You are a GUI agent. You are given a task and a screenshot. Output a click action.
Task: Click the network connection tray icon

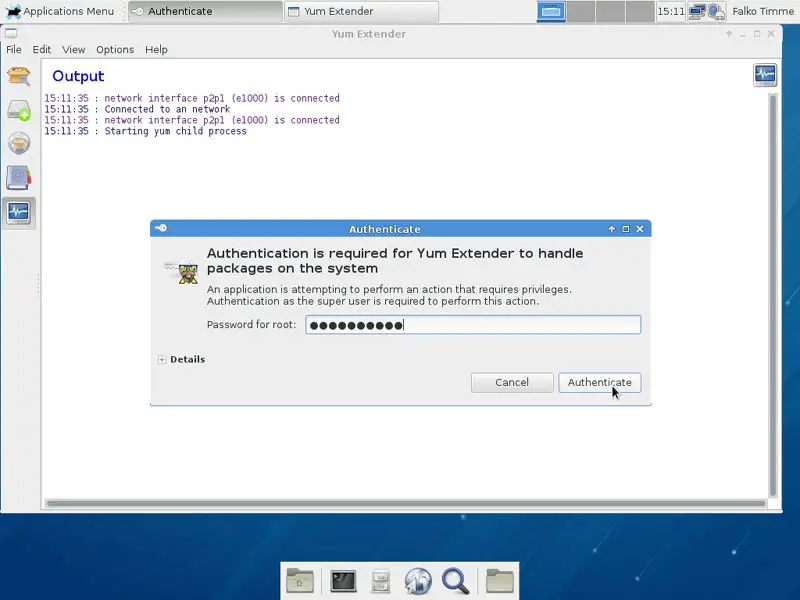coord(697,11)
